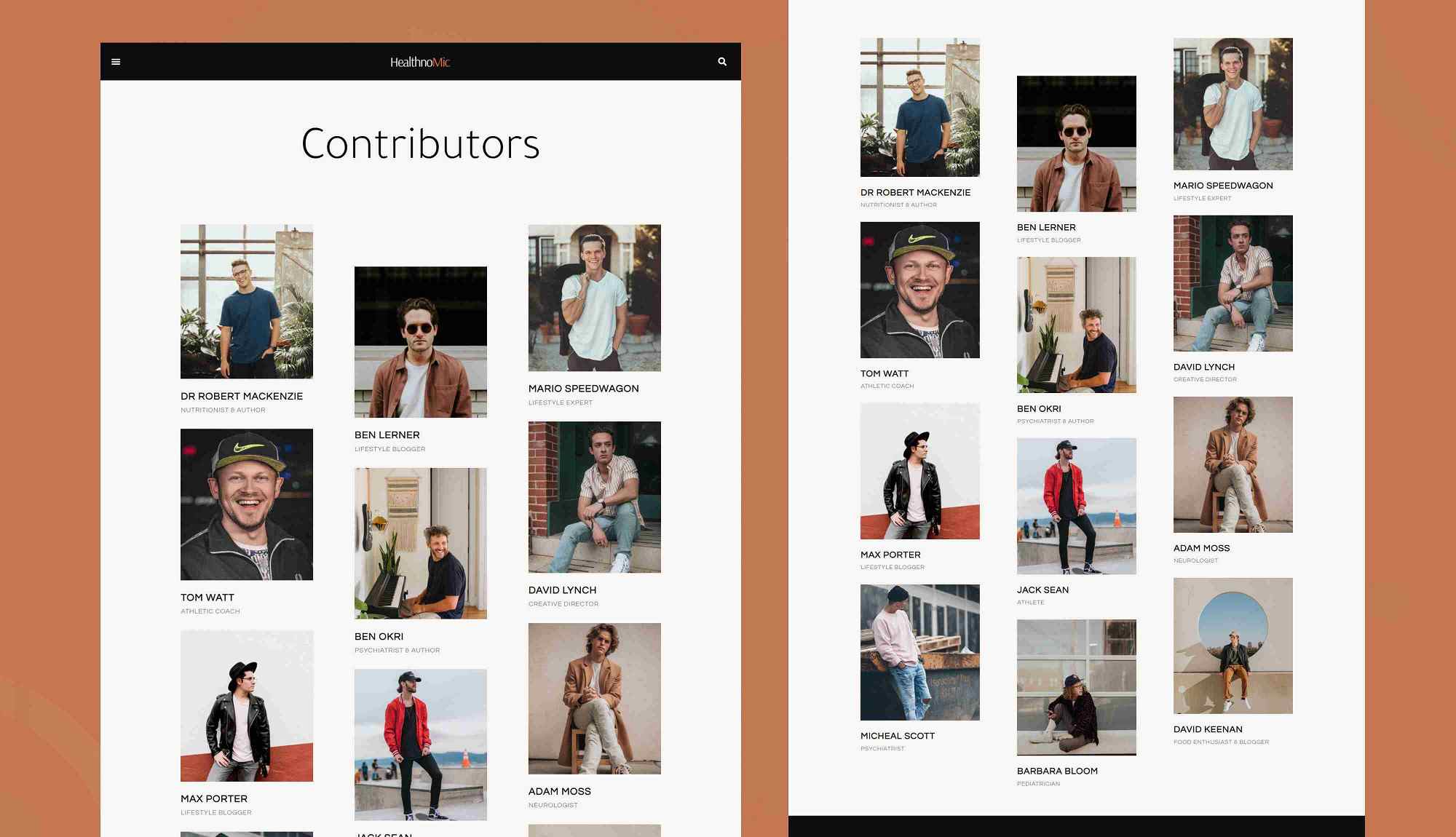
Task: Open Dr Robert Mackenzie's contributor profile
Action: 242,396
